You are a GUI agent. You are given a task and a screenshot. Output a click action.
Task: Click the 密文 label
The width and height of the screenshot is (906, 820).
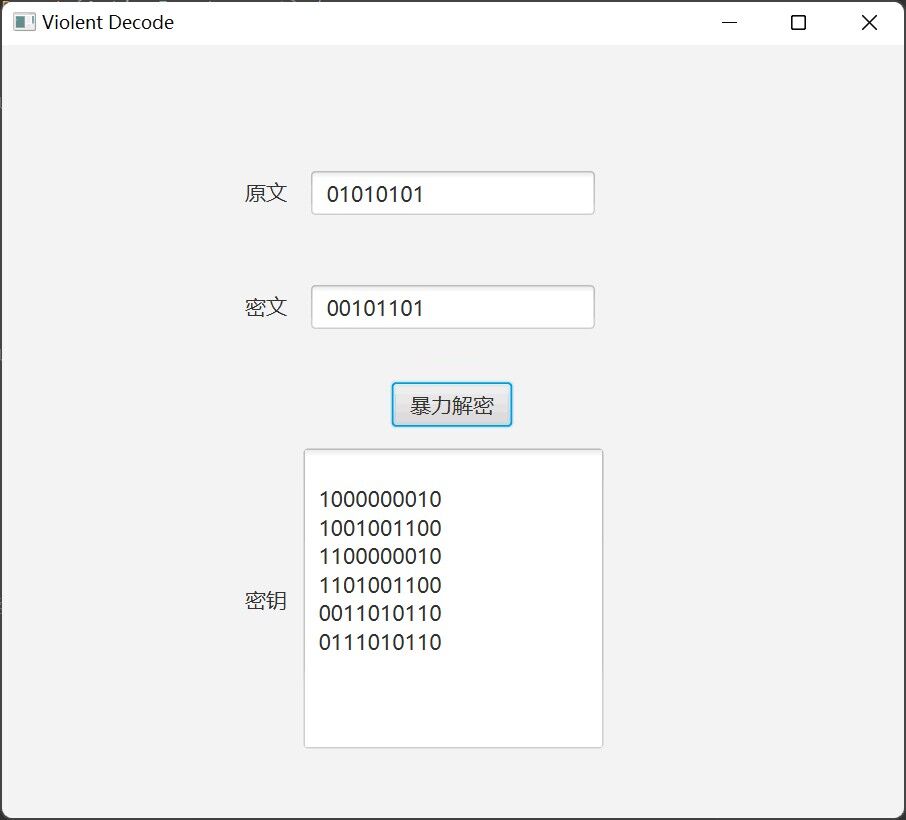coord(266,307)
